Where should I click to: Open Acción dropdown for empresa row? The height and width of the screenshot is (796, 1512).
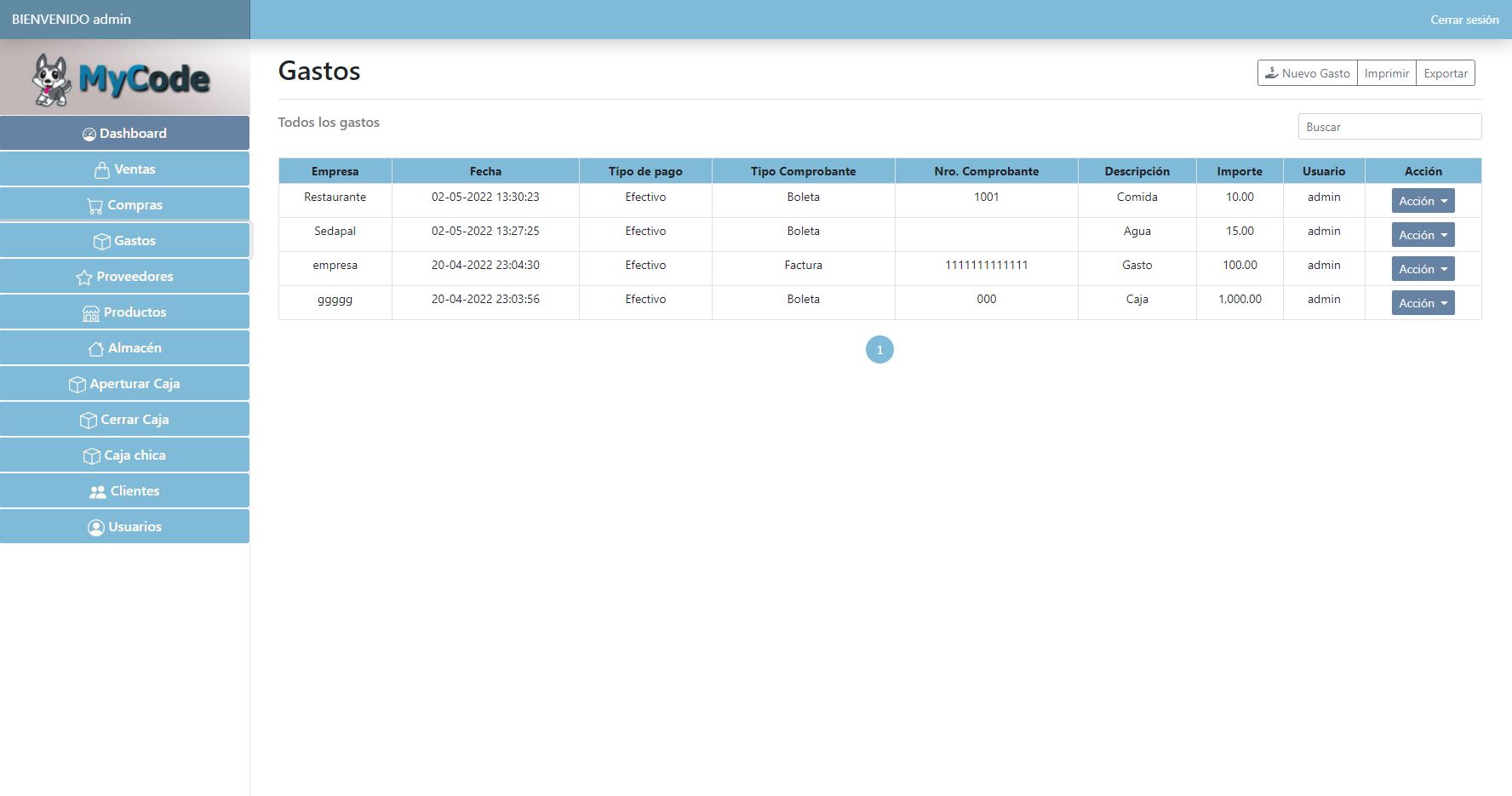pyautogui.click(x=1423, y=269)
